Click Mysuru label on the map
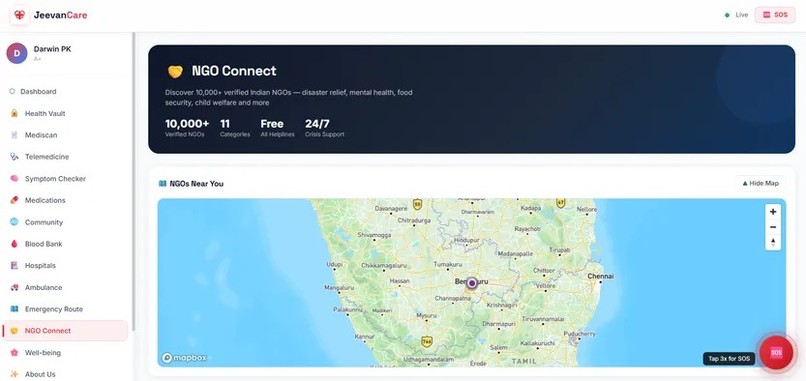 point(427,315)
